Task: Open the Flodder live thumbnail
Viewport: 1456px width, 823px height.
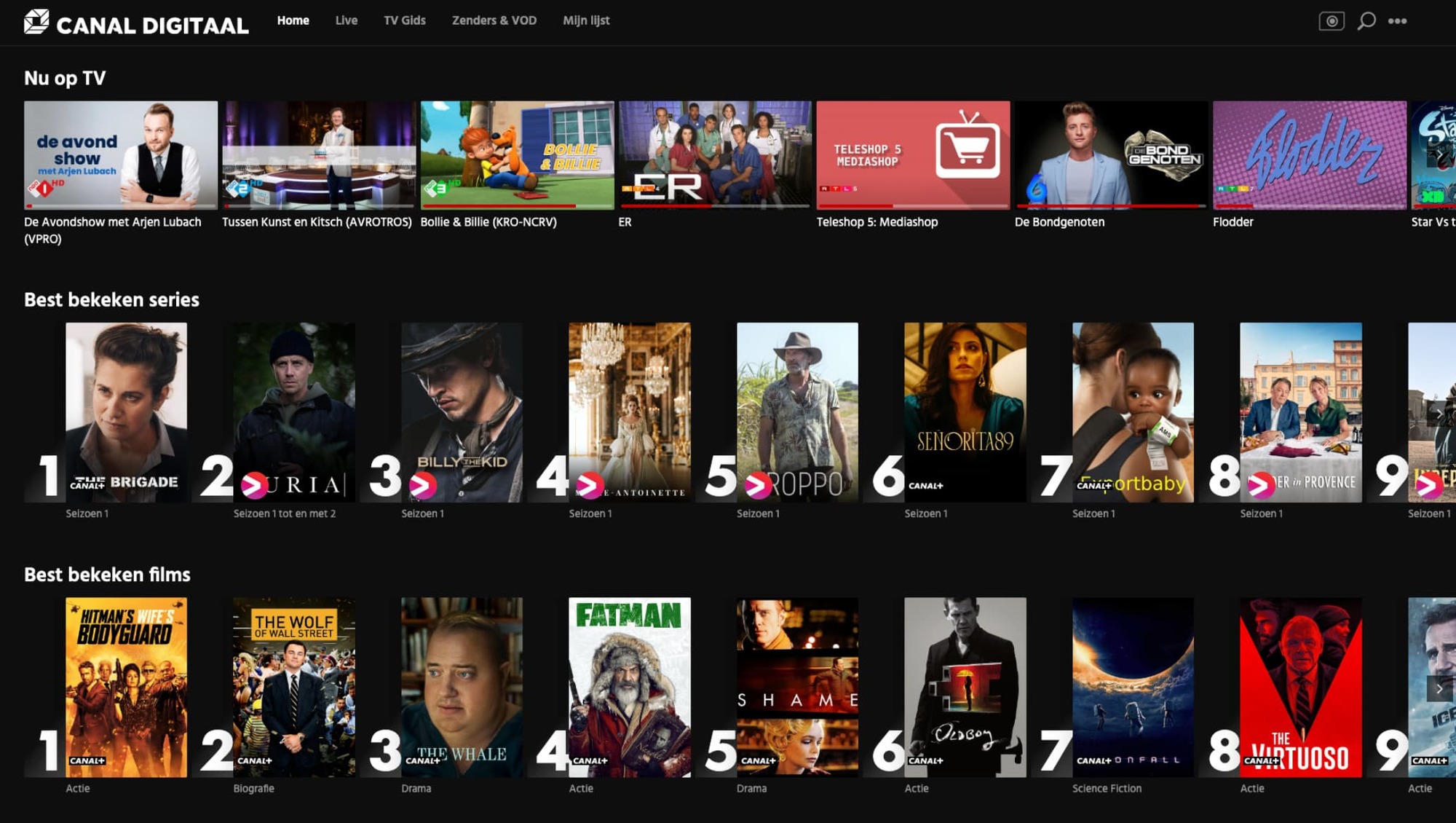Action: tap(1310, 155)
